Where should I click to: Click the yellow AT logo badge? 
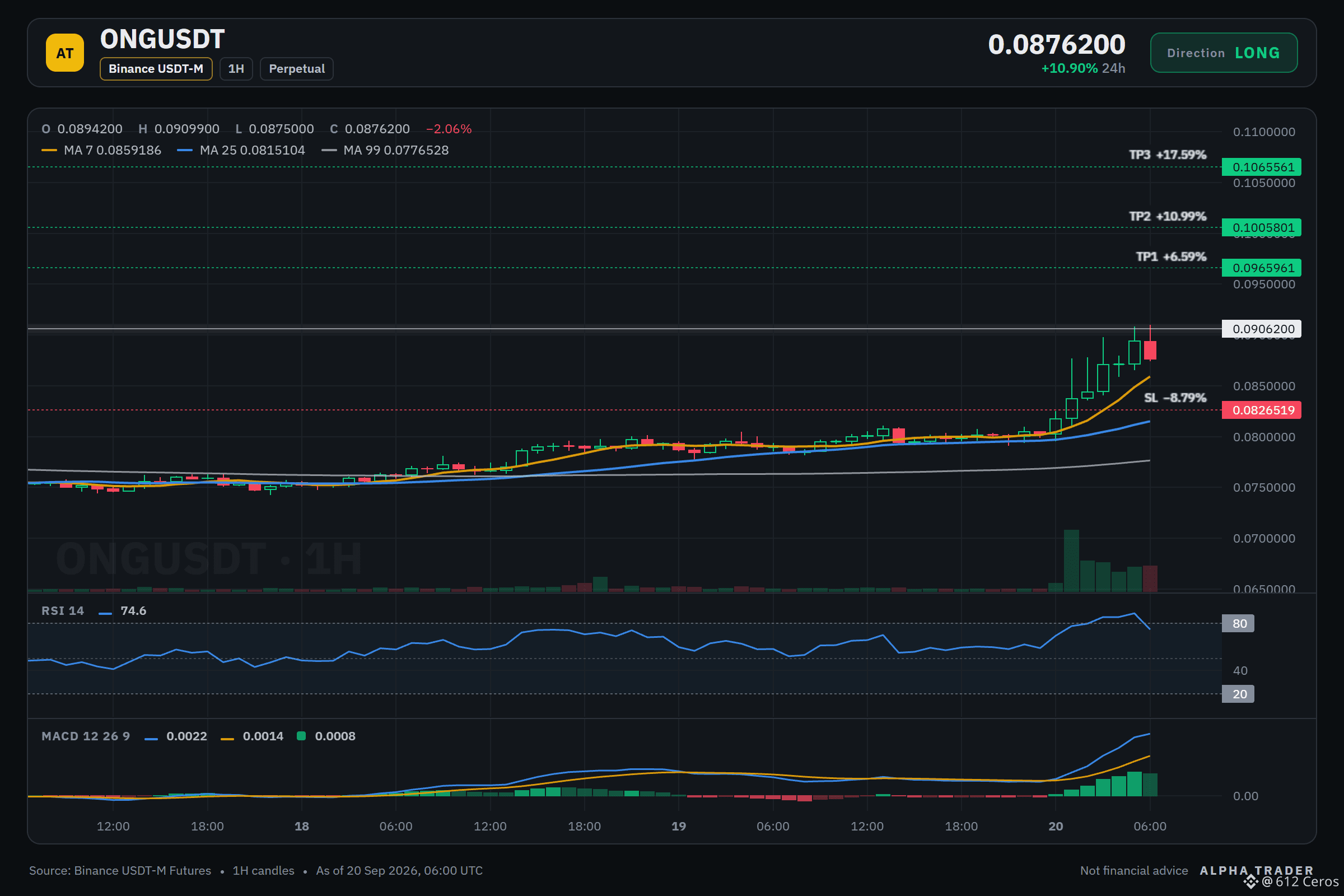point(64,53)
